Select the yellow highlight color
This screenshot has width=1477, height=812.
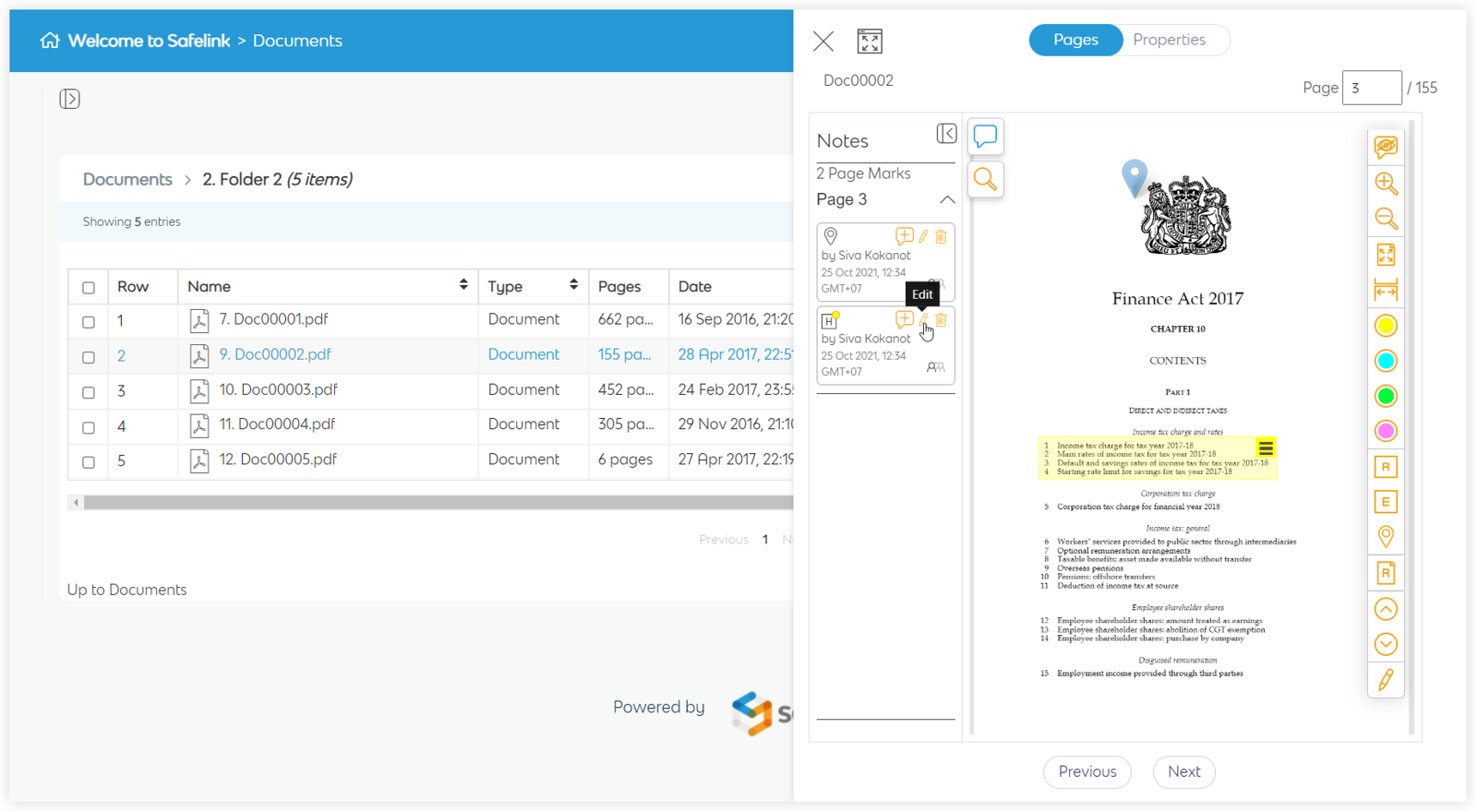point(1386,326)
